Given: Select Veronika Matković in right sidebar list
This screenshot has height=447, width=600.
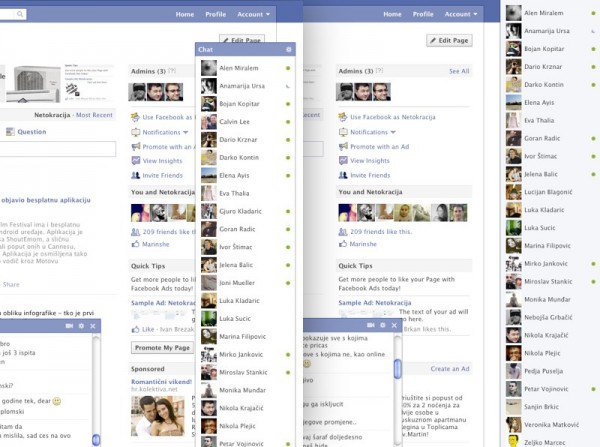Looking at the screenshot, I should click(x=551, y=425).
